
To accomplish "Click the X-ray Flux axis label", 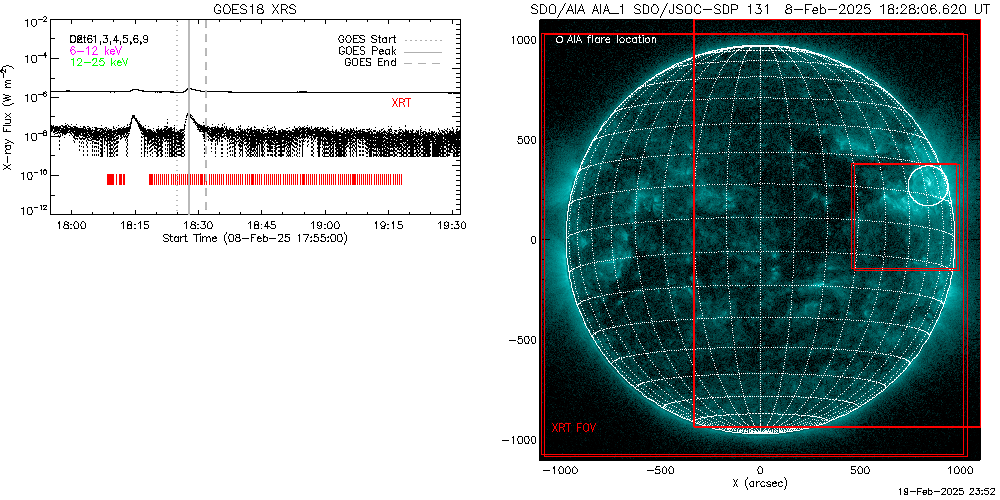I will tap(7, 118).
